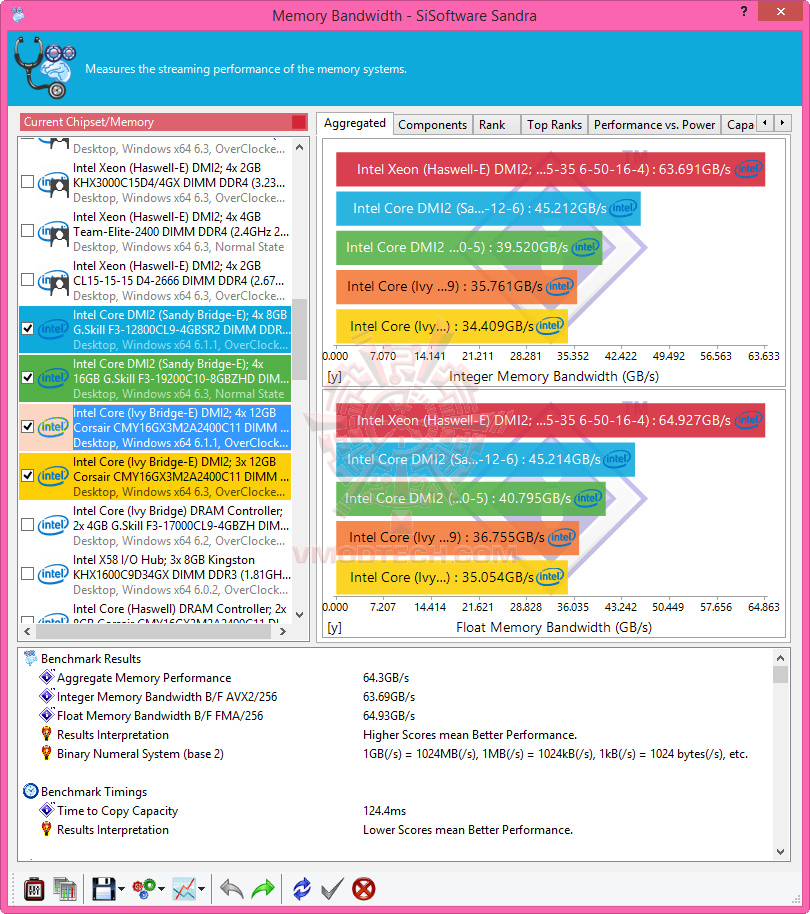Click the reference list horizontal scrollbar thumb
810x914 pixels.
153,631
